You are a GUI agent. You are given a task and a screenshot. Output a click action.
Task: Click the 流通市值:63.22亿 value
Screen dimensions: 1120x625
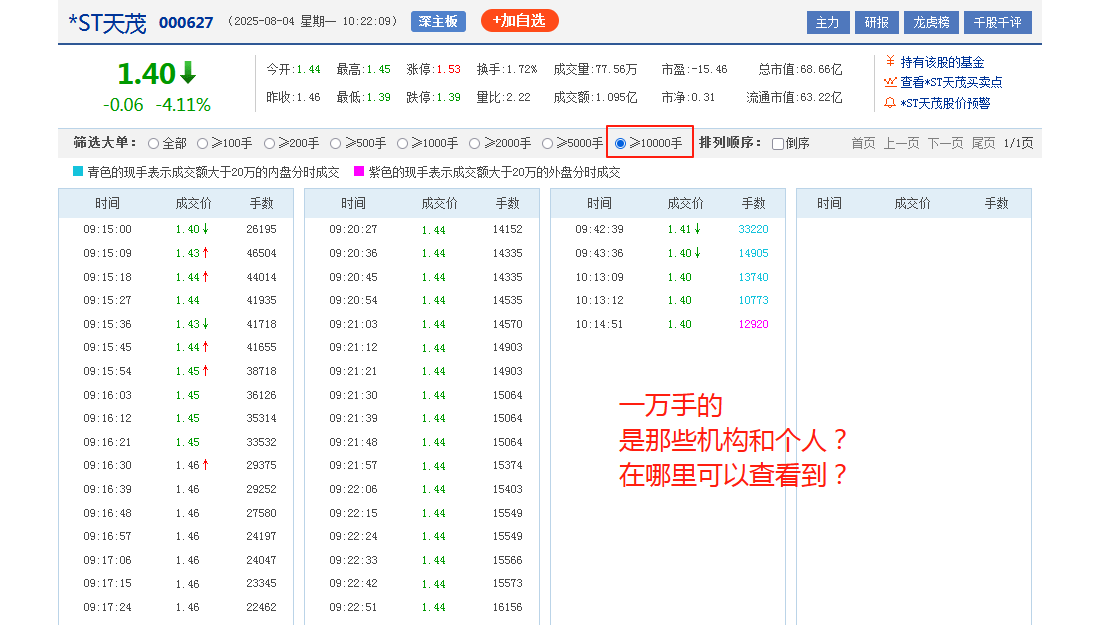[794, 97]
